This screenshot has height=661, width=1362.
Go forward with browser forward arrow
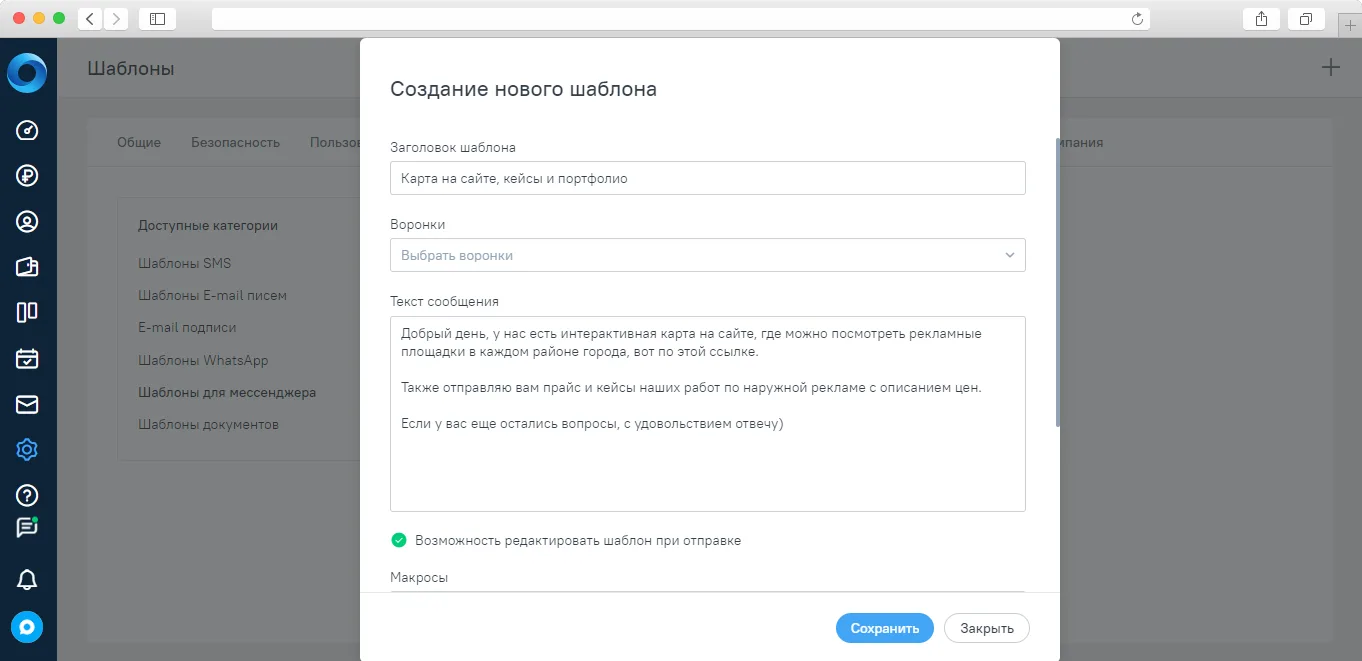point(116,18)
